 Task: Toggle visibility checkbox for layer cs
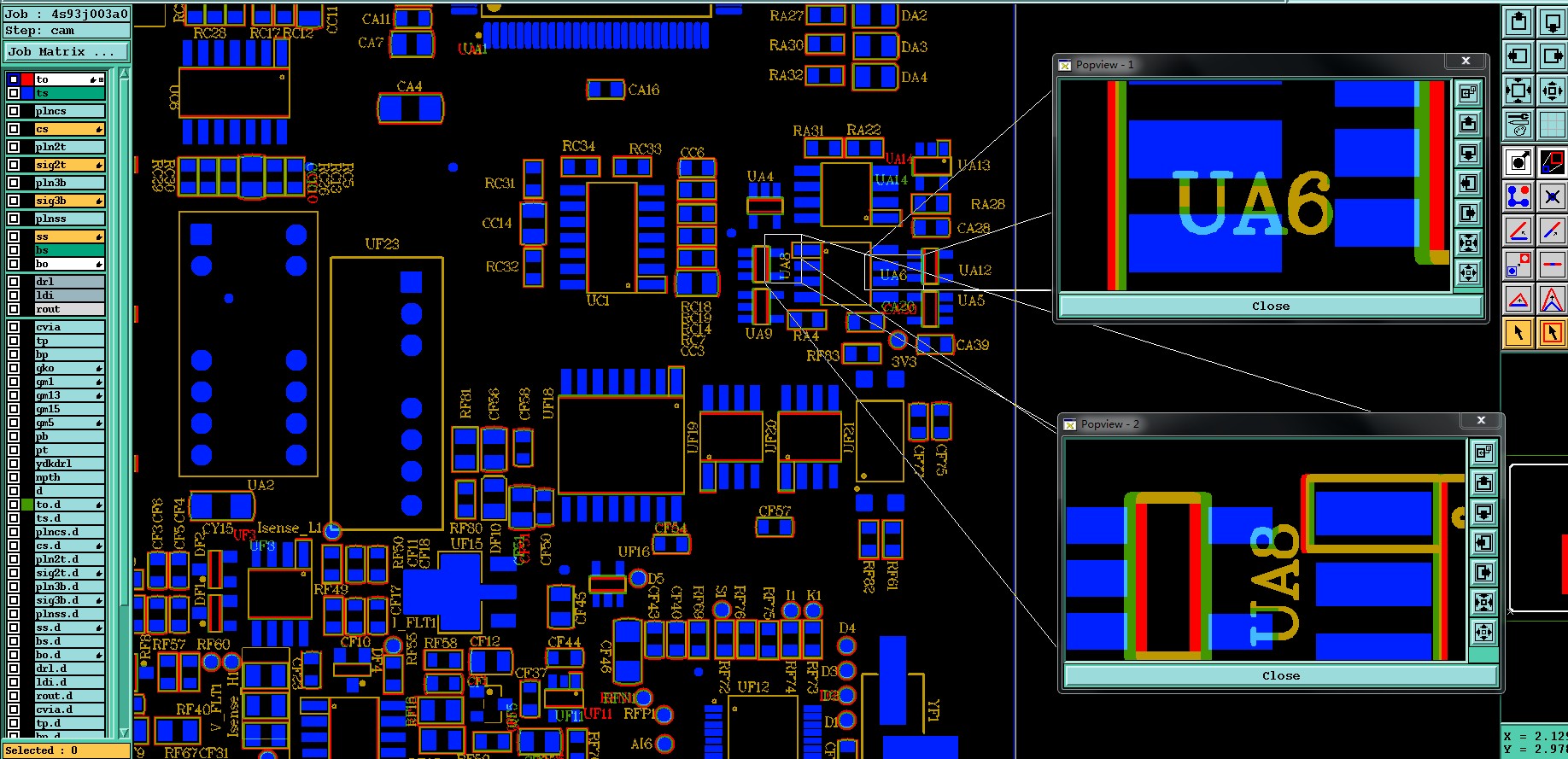tap(14, 129)
